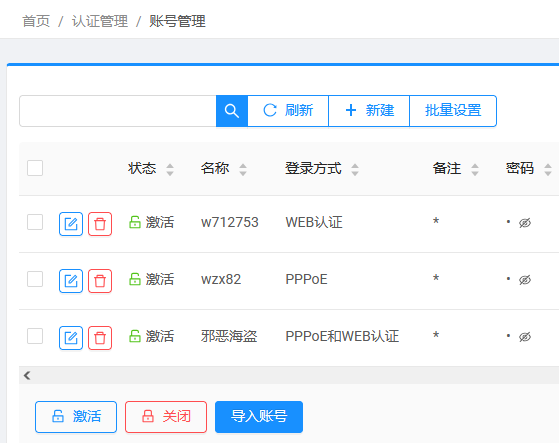Click the w712753 name cell
Screen dimensions: 559x443
pos(230,222)
